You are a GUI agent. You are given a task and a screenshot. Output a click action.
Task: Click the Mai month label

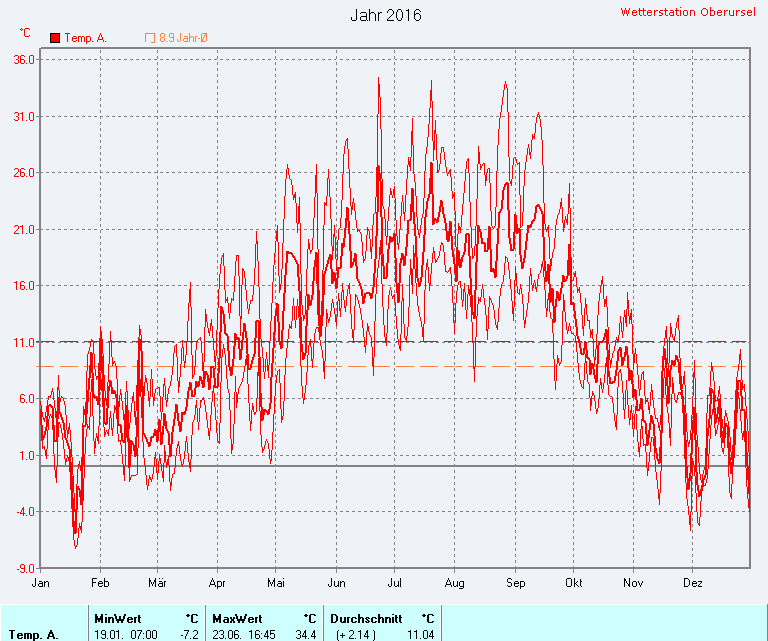pyautogui.click(x=276, y=583)
